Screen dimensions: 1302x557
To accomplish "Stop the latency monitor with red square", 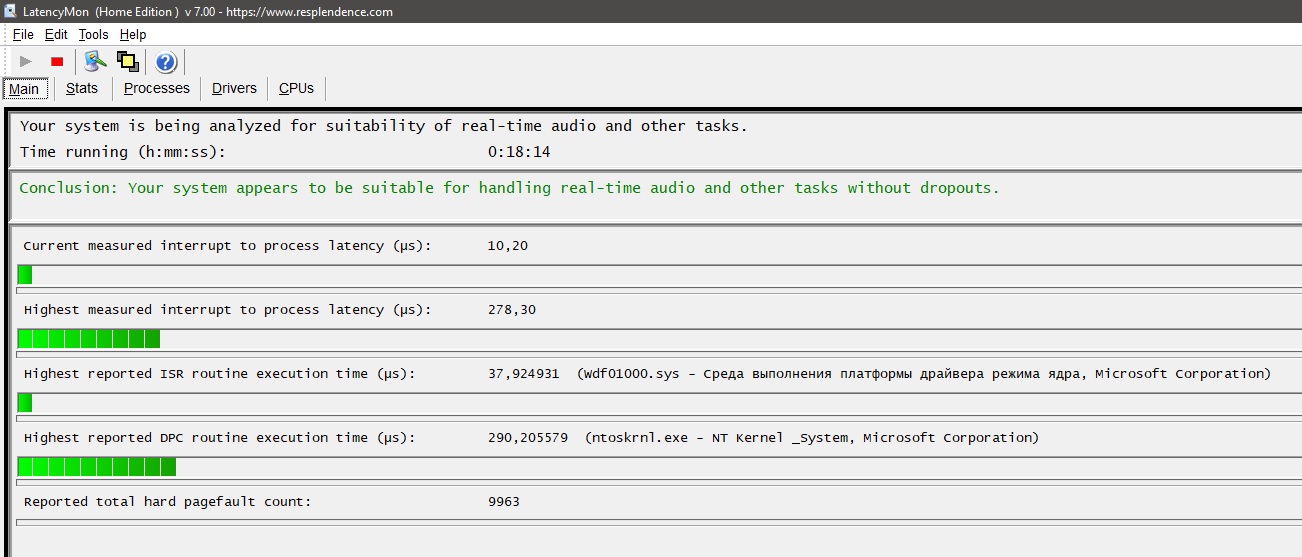I will (57, 62).
